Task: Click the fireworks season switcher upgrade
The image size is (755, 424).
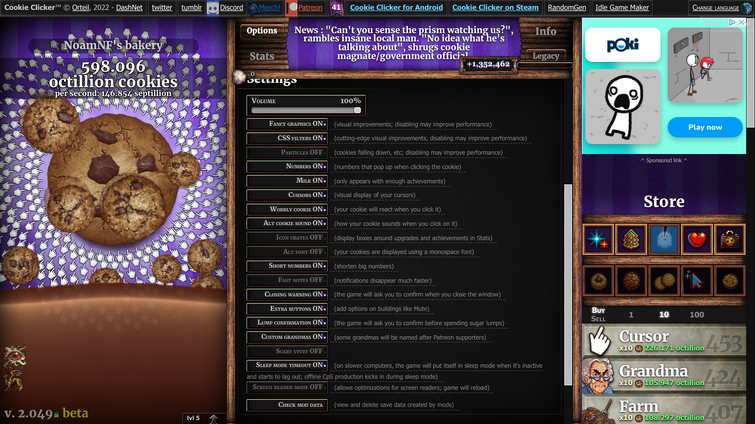Action: [x=598, y=239]
